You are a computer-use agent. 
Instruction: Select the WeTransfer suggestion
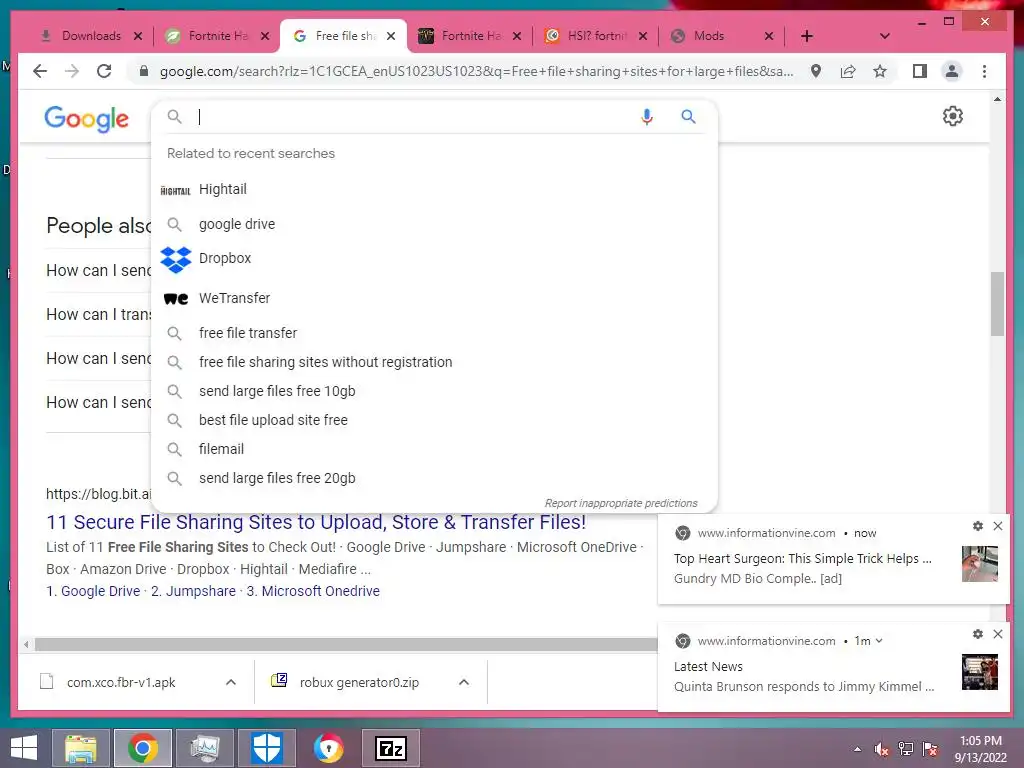tap(434, 298)
